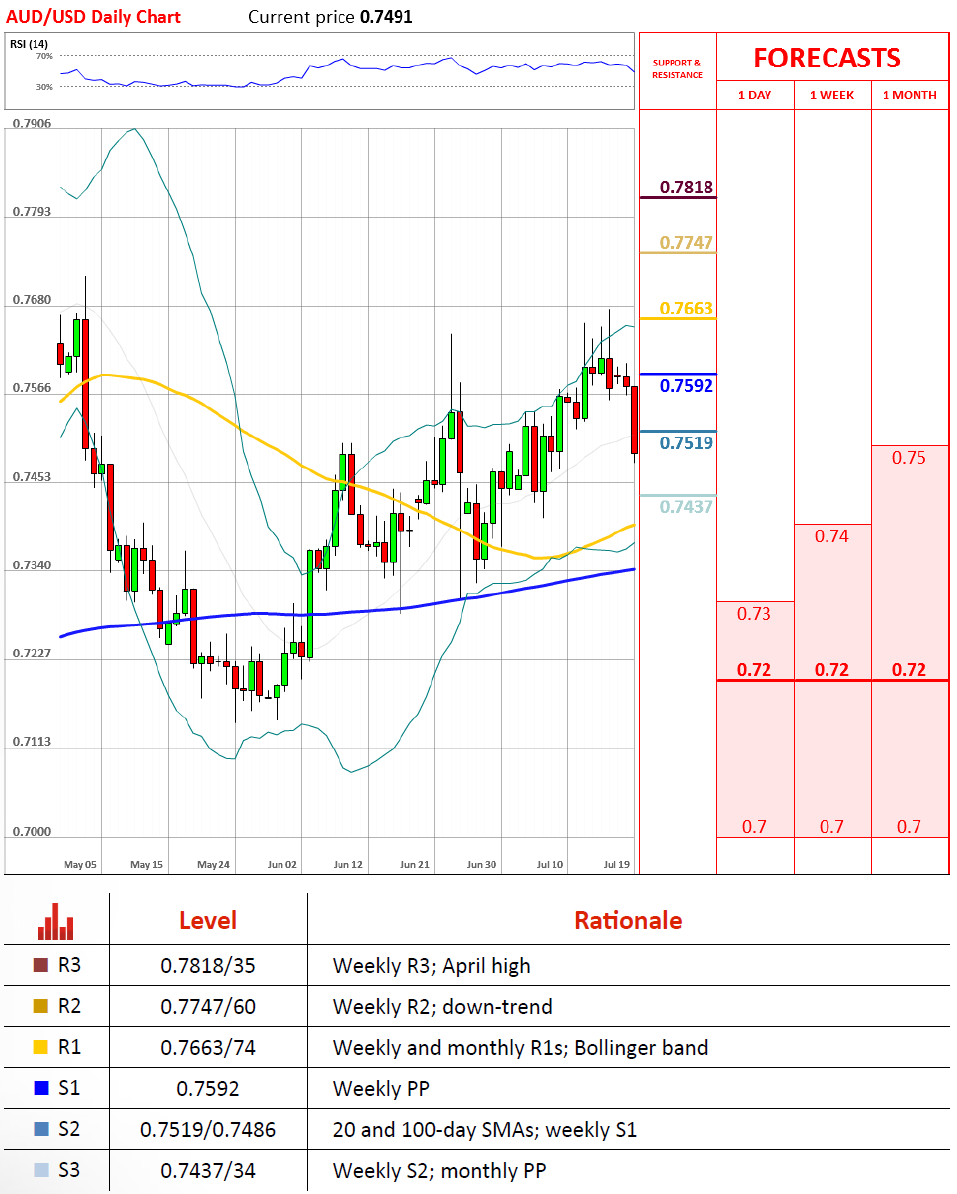Image resolution: width=957 pixels, height=1194 pixels.
Task: Select the 0.7592 support level label
Action: (686, 385)
